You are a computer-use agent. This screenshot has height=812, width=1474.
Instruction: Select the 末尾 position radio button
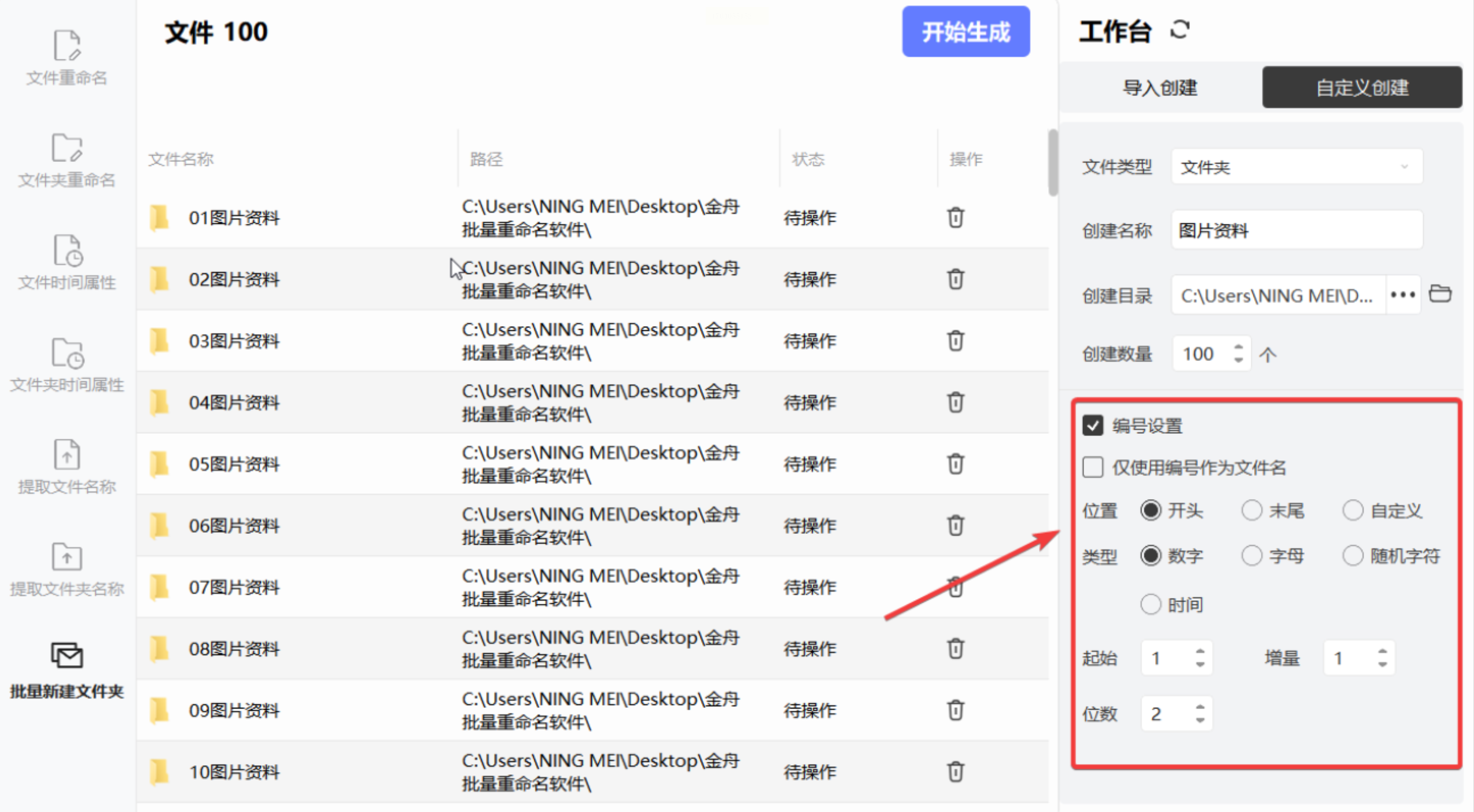tap(1252, 510)
